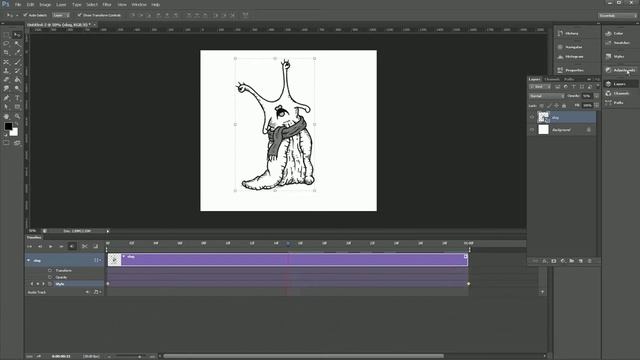This screenshot has width=640, height=360.
Task: Open the Properties collapsed panel
Action: click(570, 70)
